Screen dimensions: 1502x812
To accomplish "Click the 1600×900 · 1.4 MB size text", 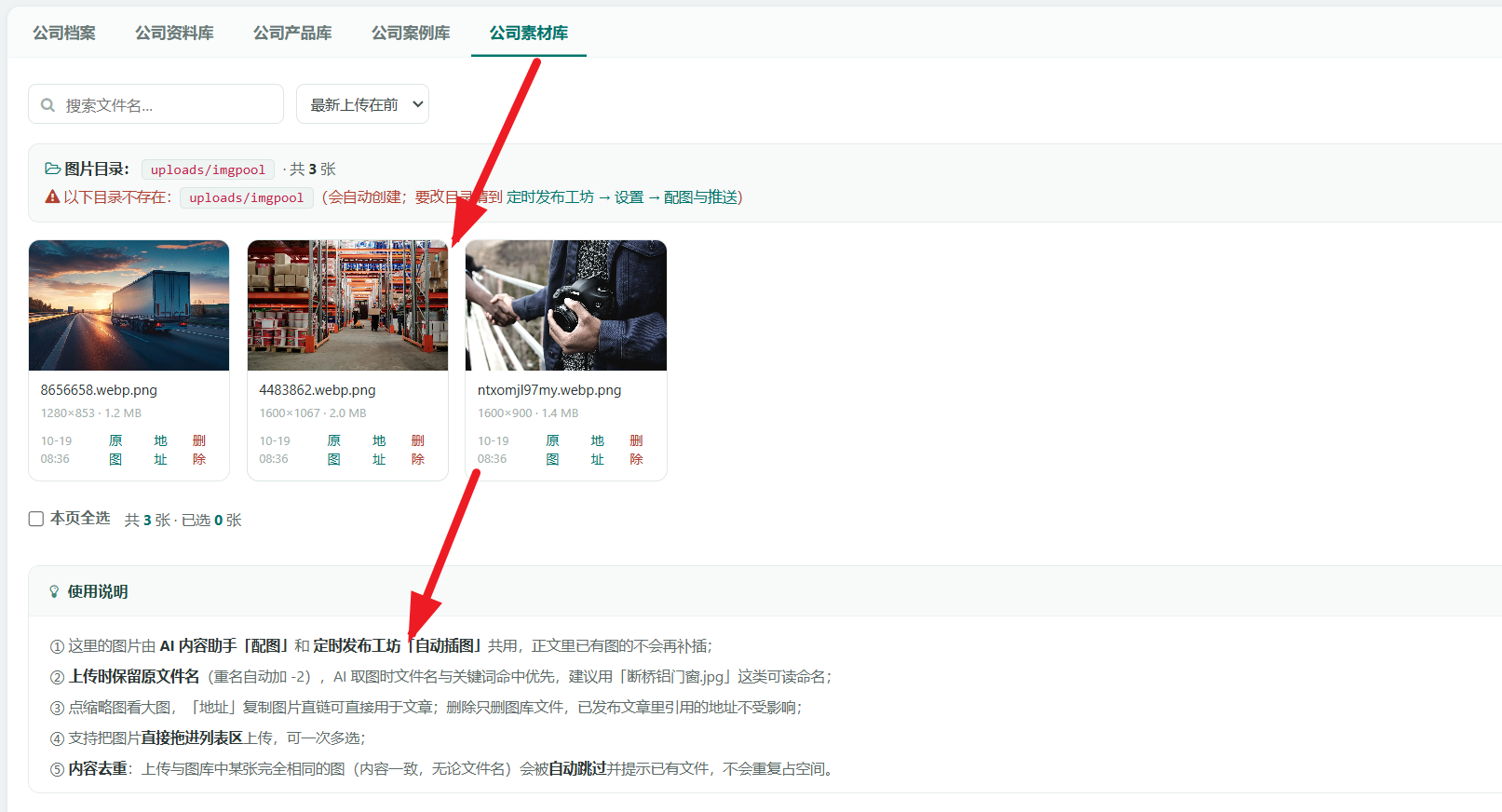I will tap(528, 413).
